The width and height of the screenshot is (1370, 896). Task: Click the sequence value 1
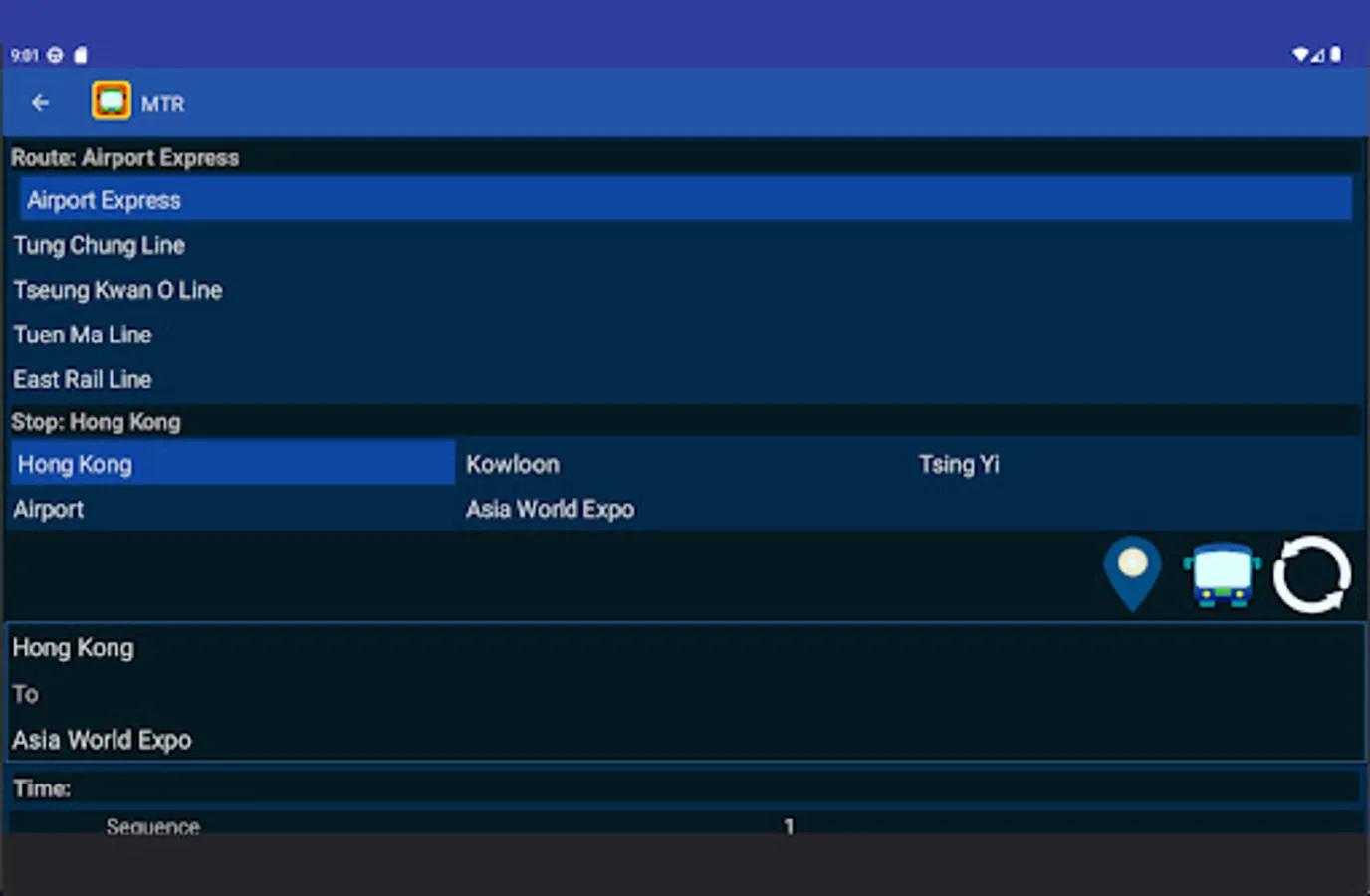pyautogui.click(x=789, y=825)
